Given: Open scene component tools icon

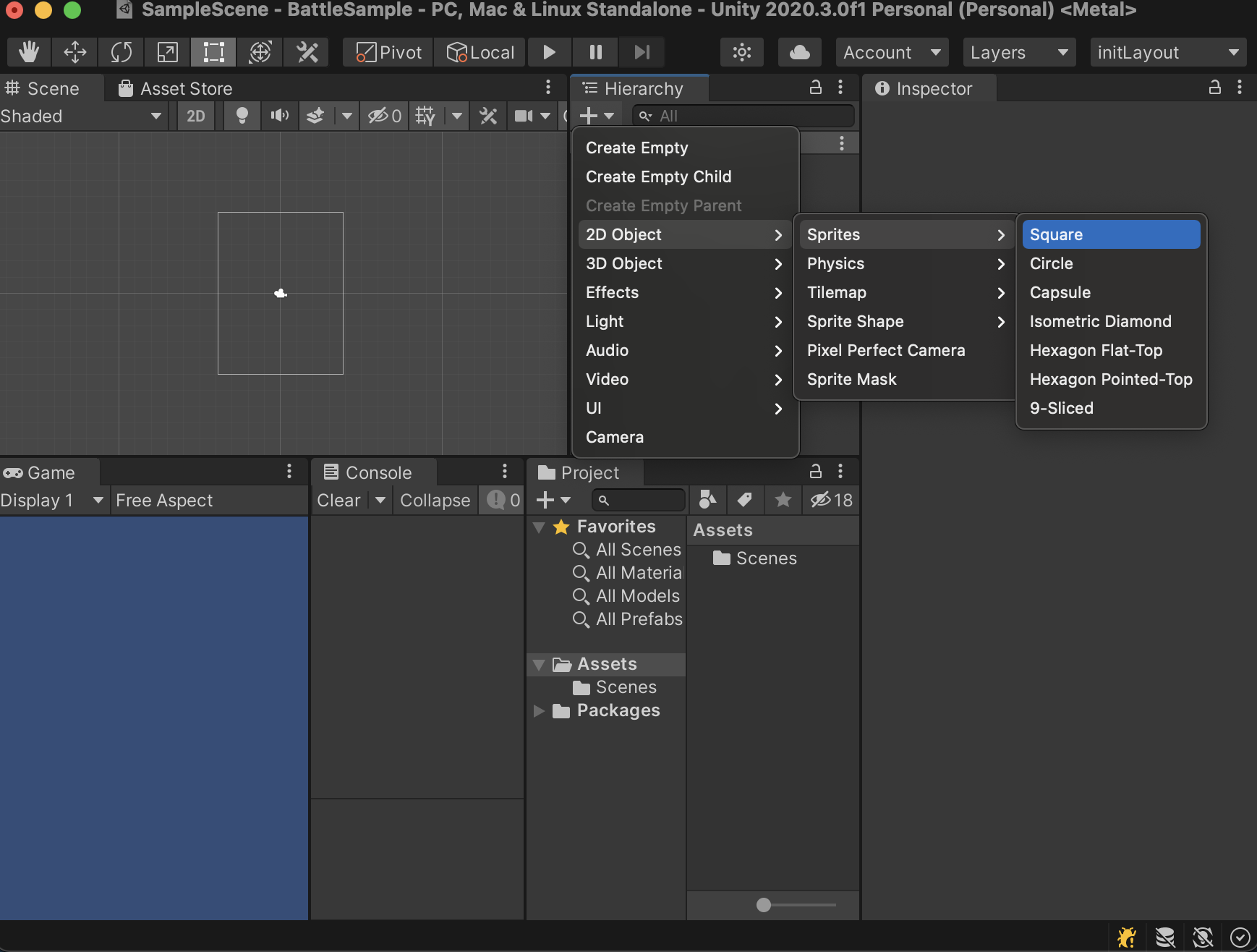Looking at the screenshot, I should point(488,116).
